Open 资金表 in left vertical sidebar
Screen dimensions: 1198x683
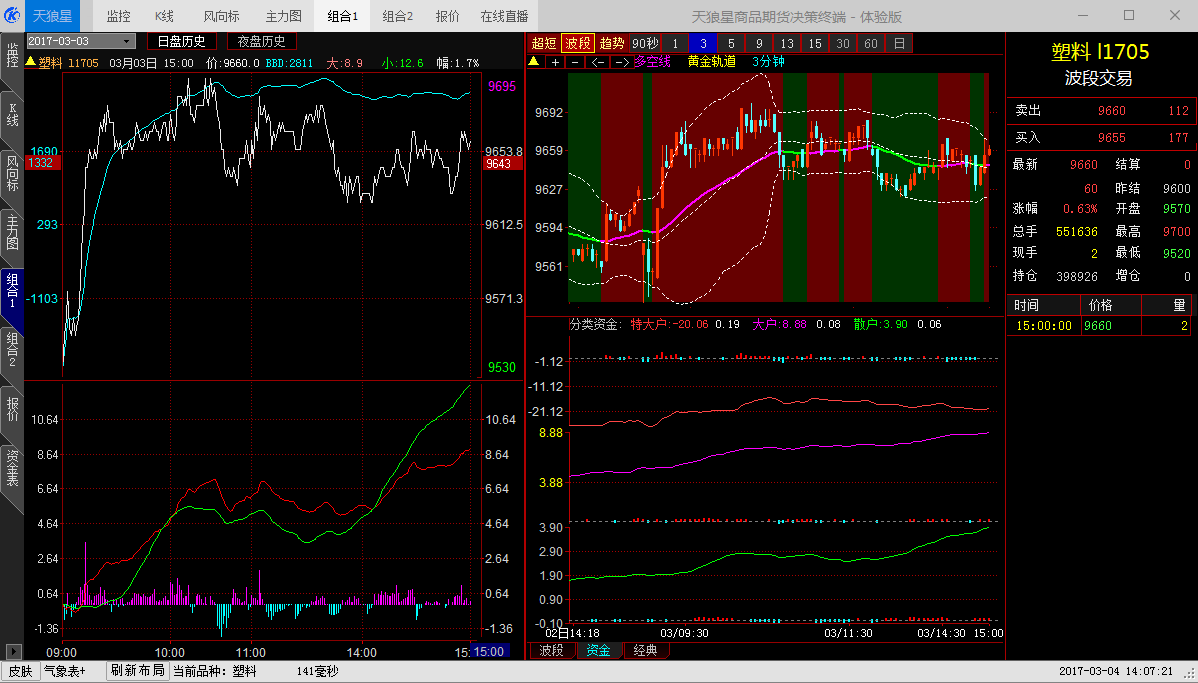[x=11, y=468]
